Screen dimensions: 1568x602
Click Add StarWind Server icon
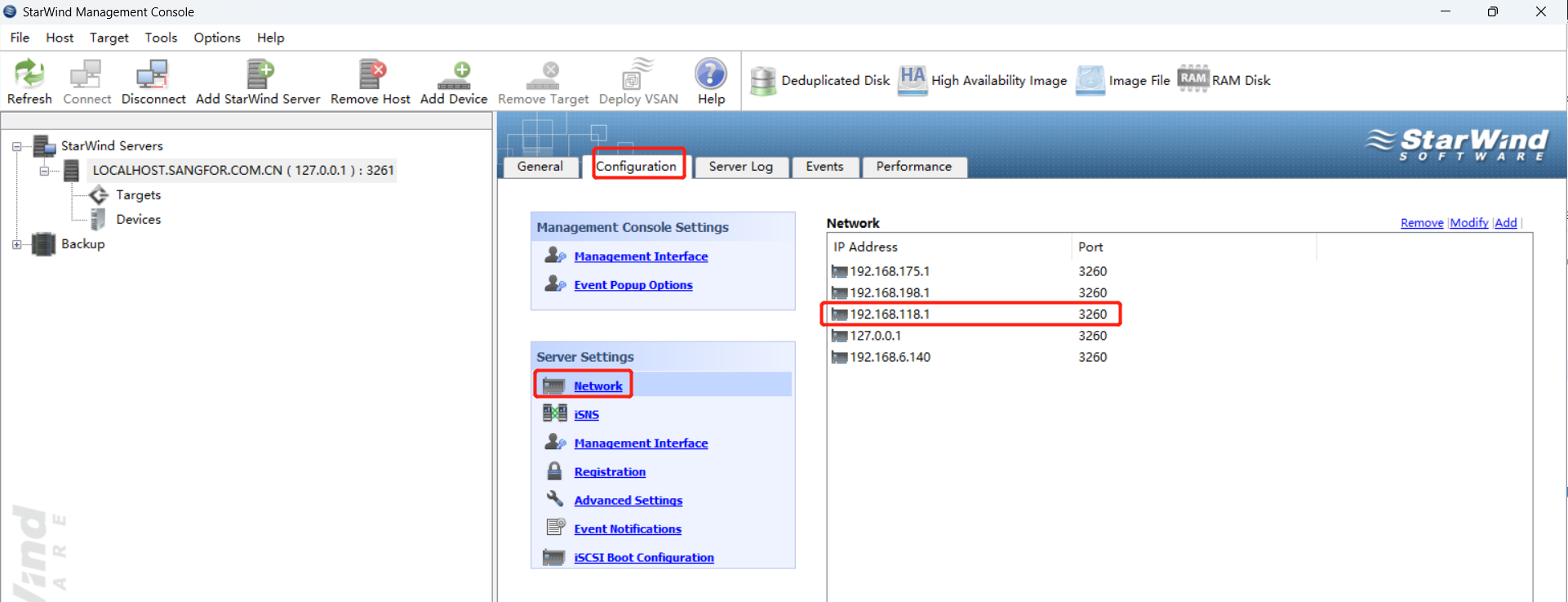259,74
